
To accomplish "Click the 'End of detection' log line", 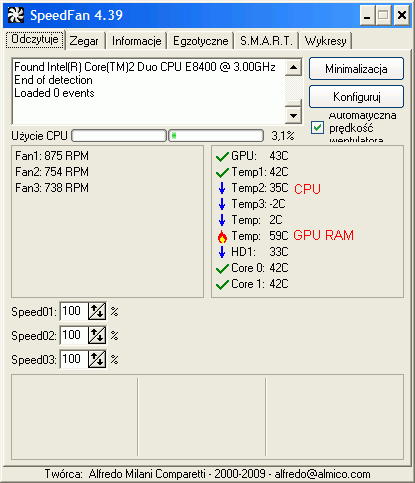I will coord(53,80).
